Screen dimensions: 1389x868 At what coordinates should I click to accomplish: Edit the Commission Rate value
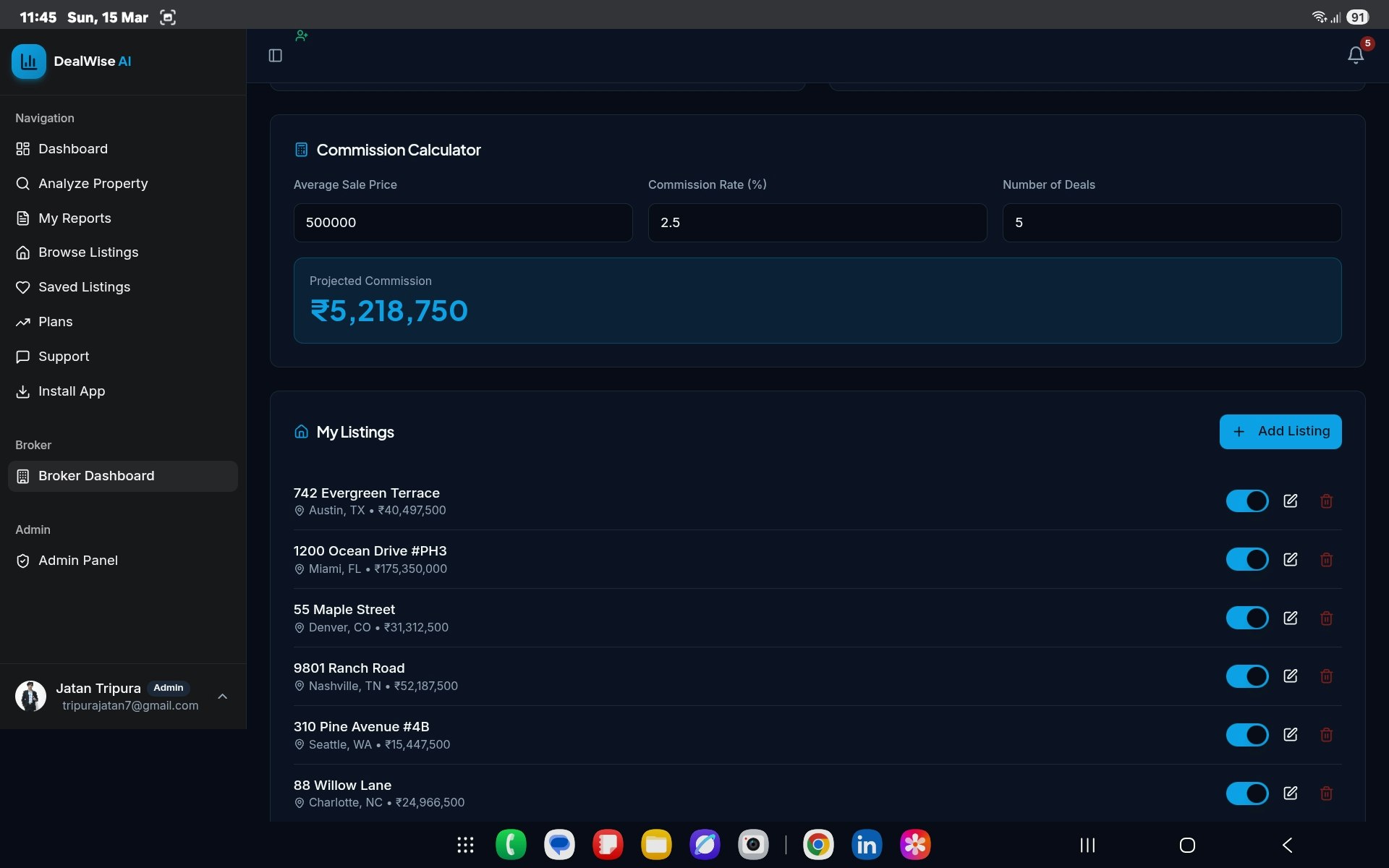(x=816, y=222)
